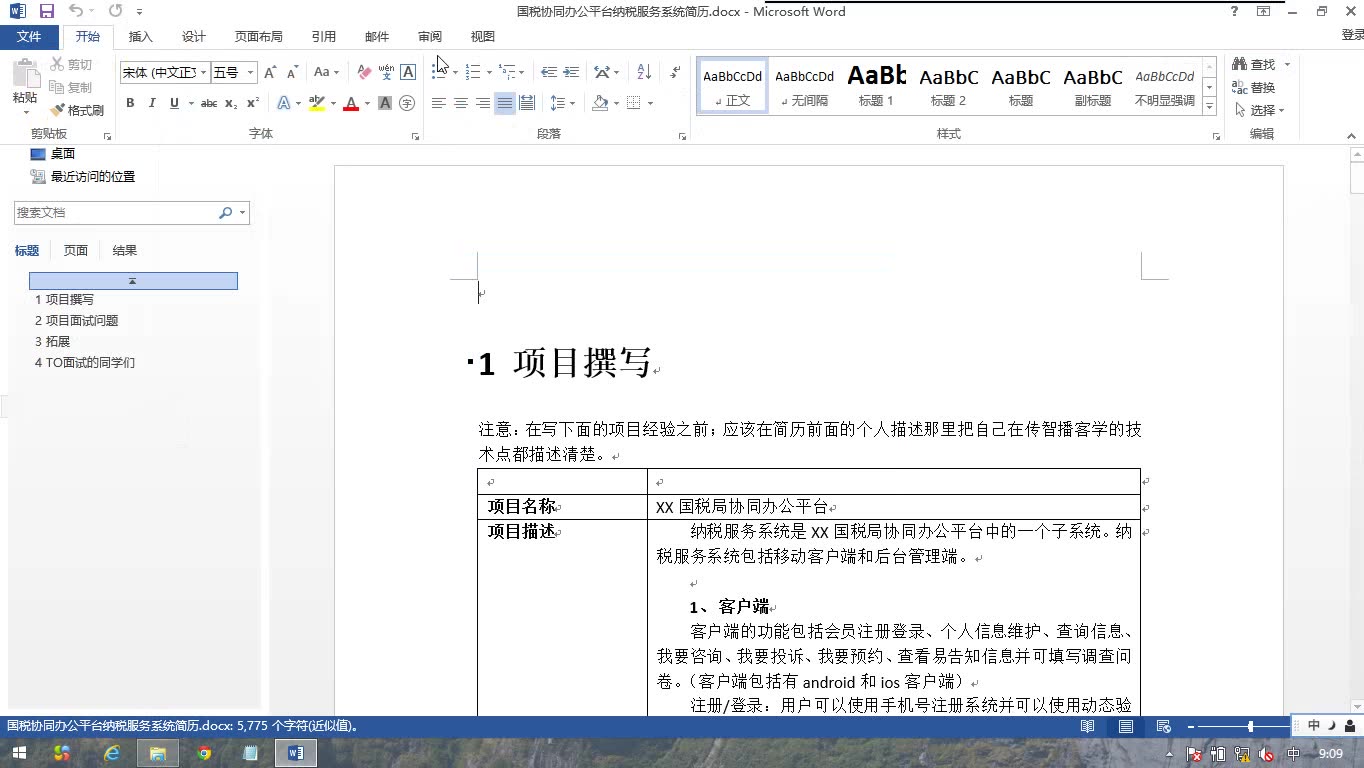Toggle Underline formatting
The width and height of the screenshot is (1364, 768).
pyautogui.click(x=174, y=103)
